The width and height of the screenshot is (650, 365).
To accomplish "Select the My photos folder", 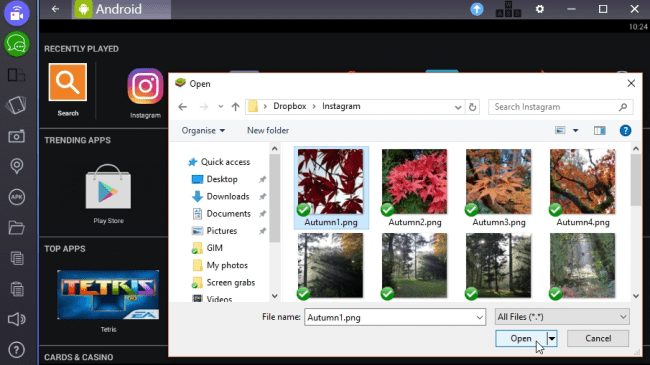I will tap(227, 265).
